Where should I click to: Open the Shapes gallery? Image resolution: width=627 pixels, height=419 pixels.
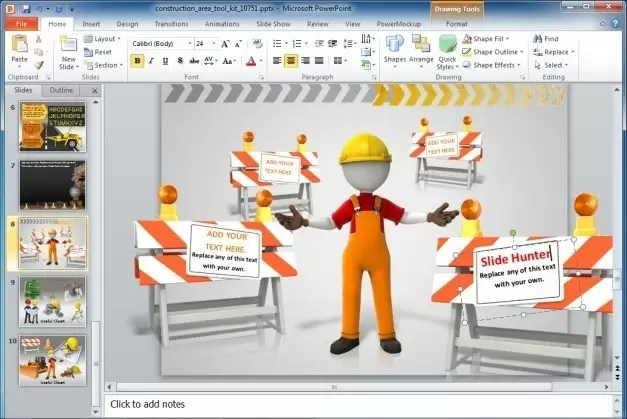click(x=395, y=50)
